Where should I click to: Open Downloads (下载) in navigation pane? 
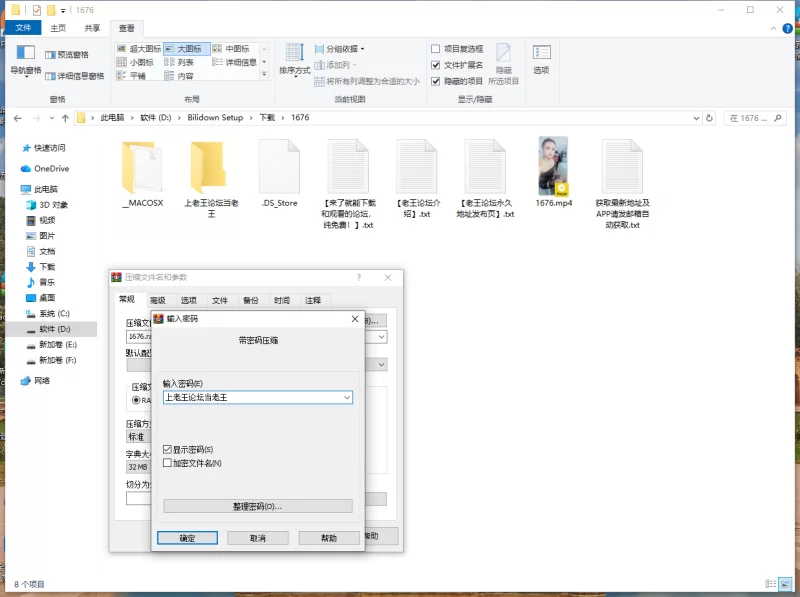pyautogui.click(x=41, y=267)
